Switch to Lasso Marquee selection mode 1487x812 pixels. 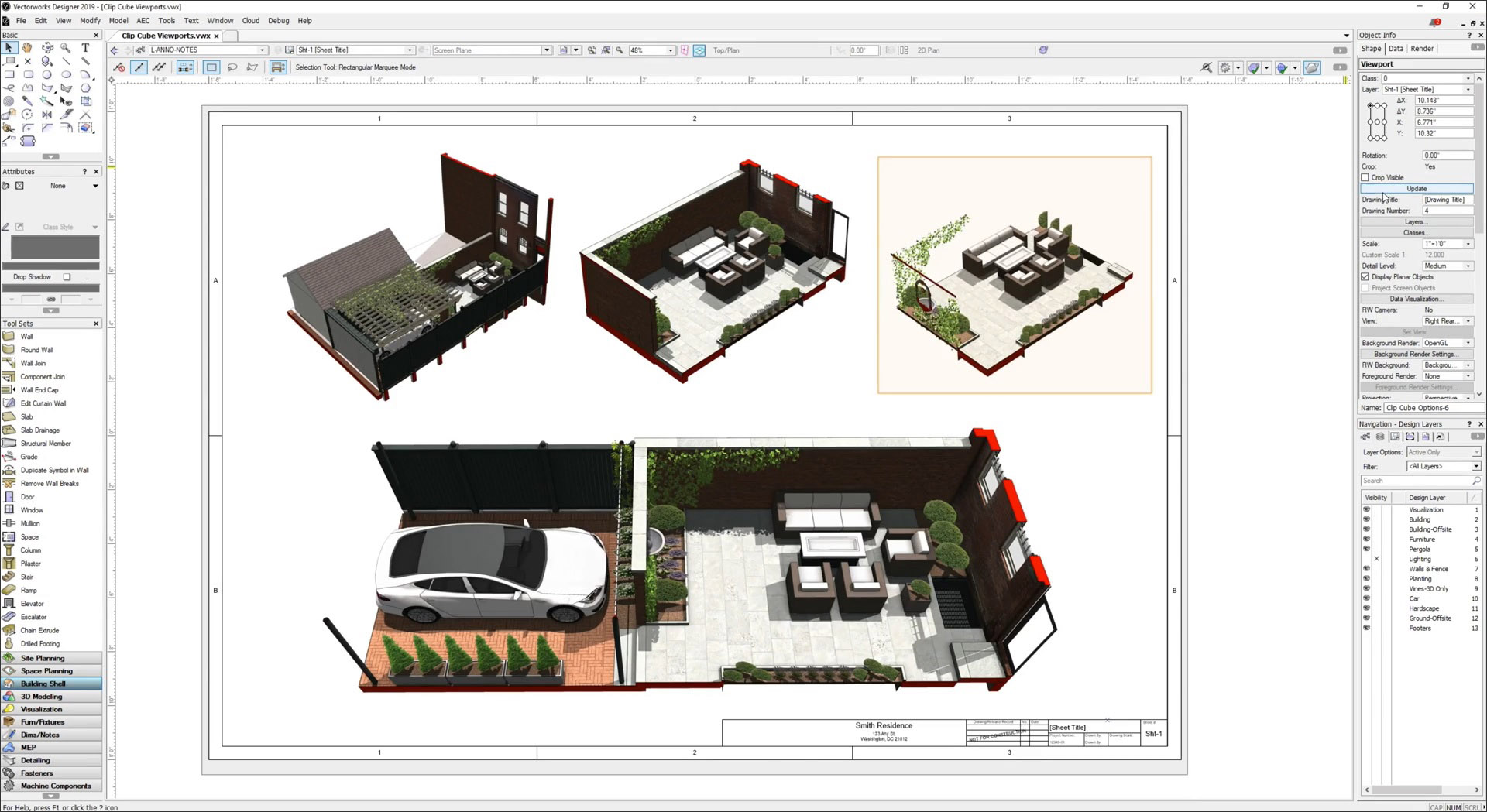(232, 67)
